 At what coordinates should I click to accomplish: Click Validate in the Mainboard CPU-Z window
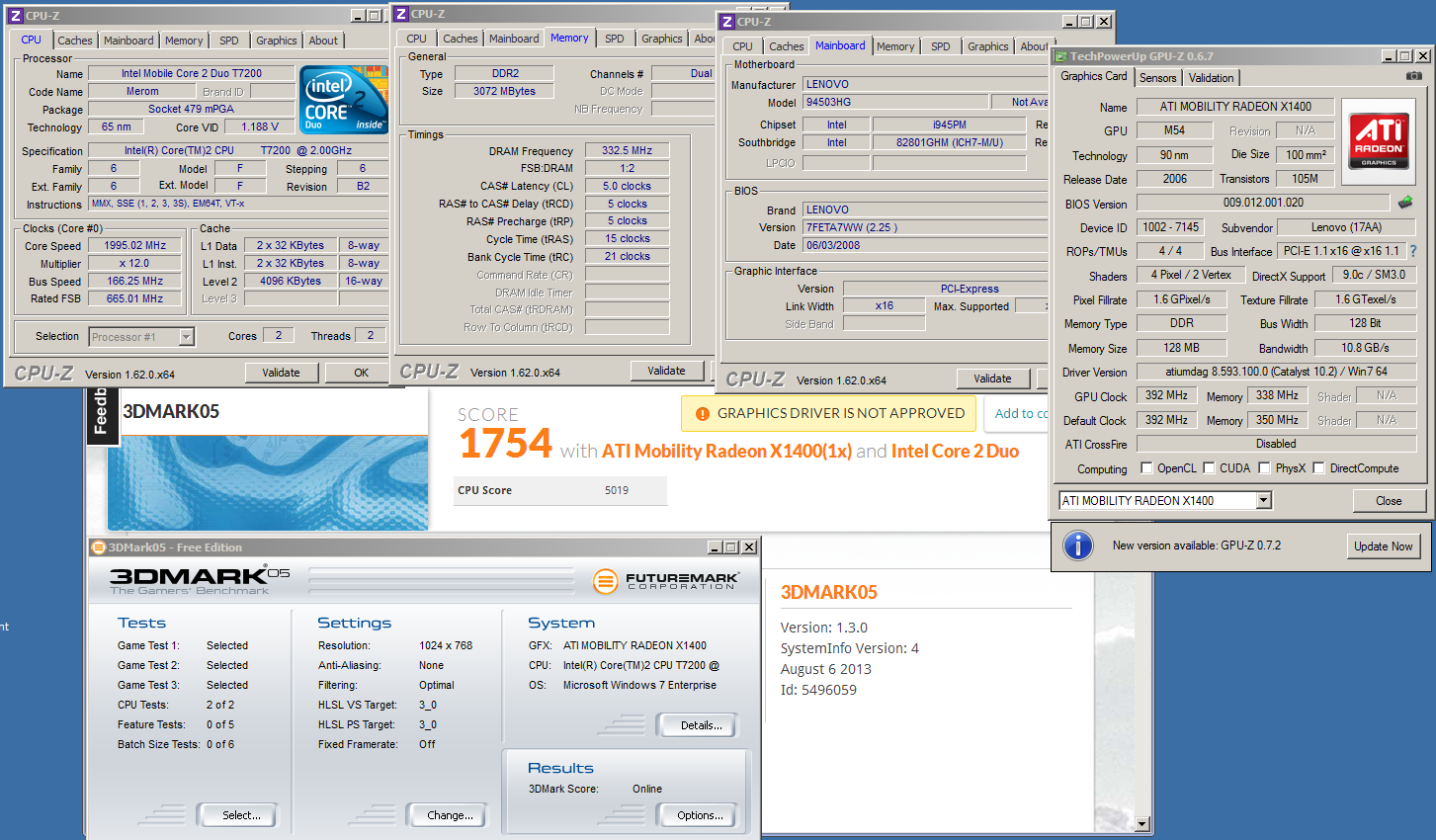tap(992, 378)
